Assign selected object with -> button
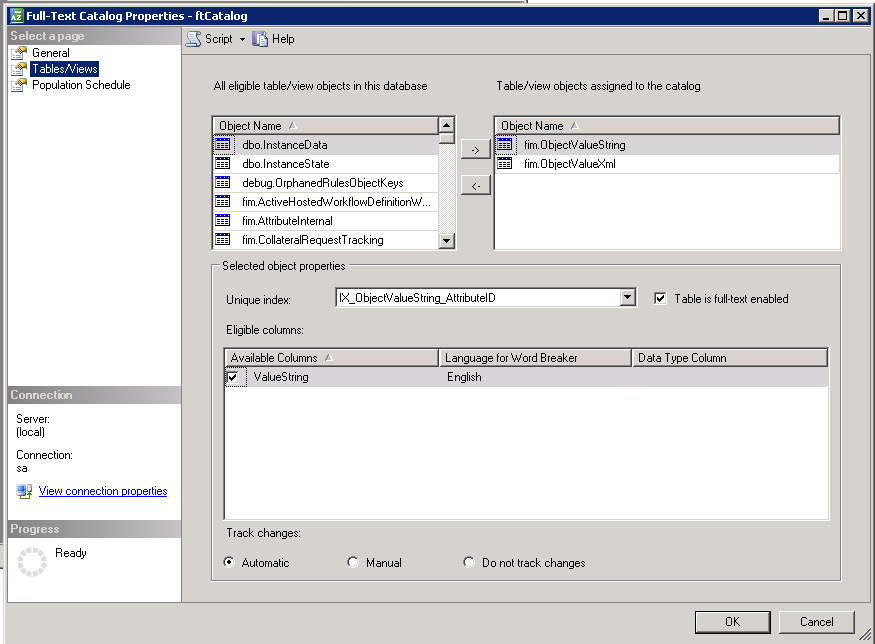This screenshot has width=875, height=644. [475, 150]
